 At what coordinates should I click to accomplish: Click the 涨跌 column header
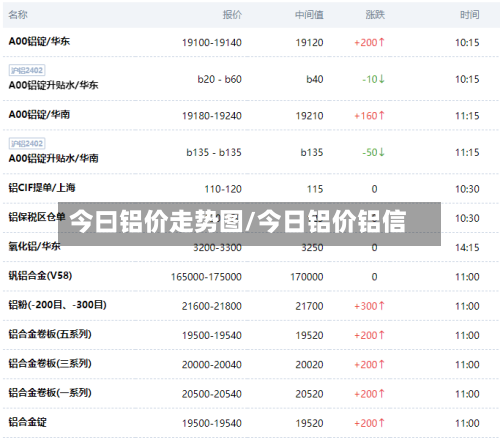click(x=375, y=15)
